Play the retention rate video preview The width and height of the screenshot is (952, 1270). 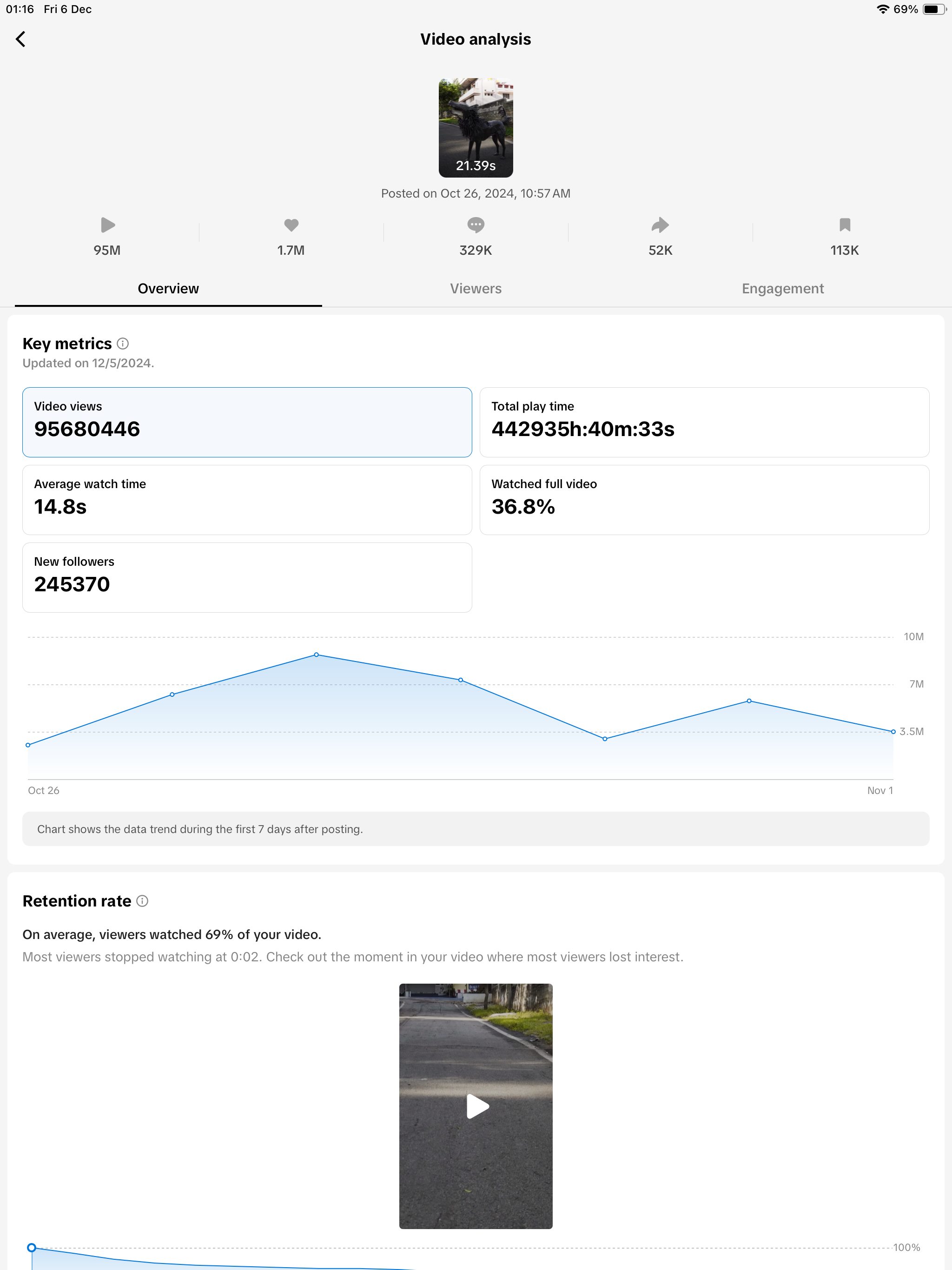[x=476, y=1106]
